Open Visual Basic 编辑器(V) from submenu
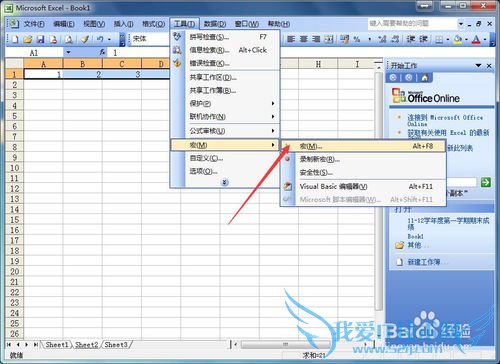The height and width of the screenshot is (364, 500). point(363,186)
